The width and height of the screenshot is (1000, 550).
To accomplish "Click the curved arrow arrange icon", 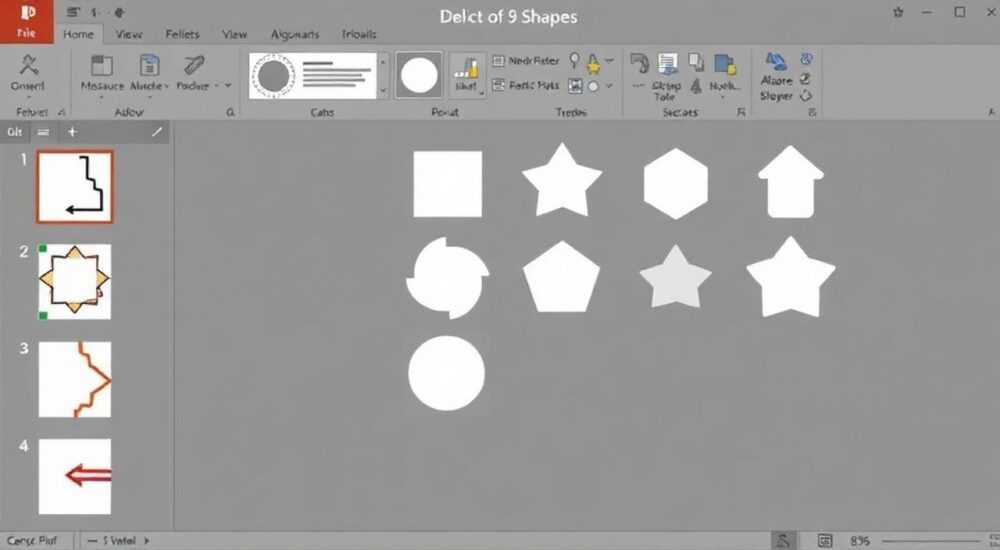I will pyautogui.click(x=639, y=63).
